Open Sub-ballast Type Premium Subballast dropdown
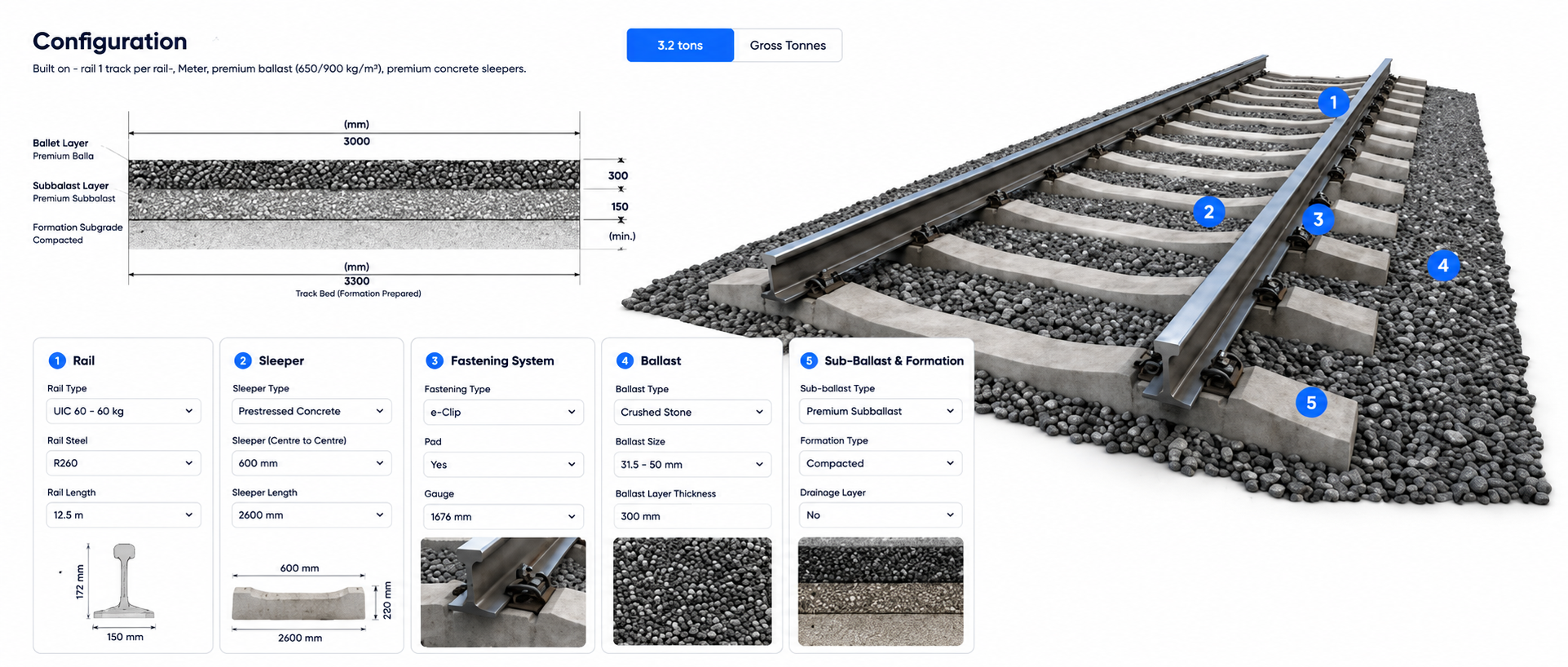1568x667 pixels. (881, 411)
